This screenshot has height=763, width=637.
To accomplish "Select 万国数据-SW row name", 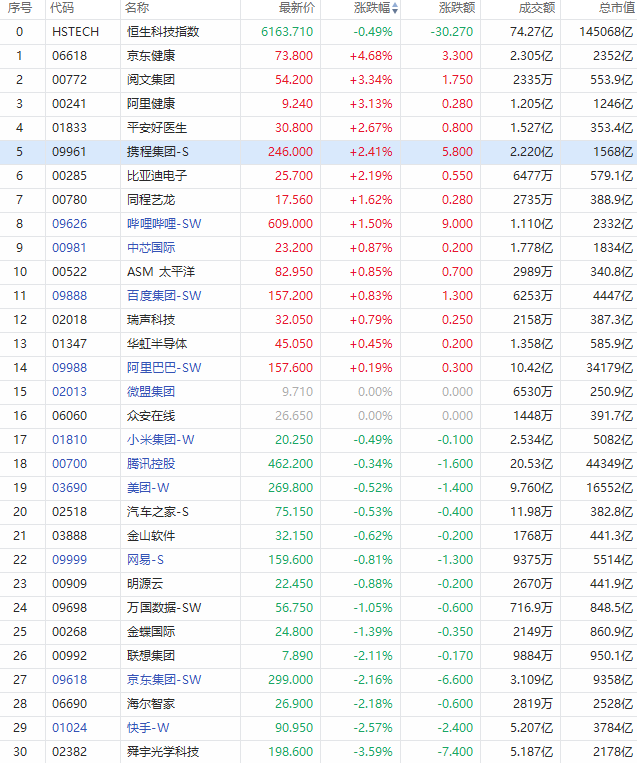I will click(164, 608).
